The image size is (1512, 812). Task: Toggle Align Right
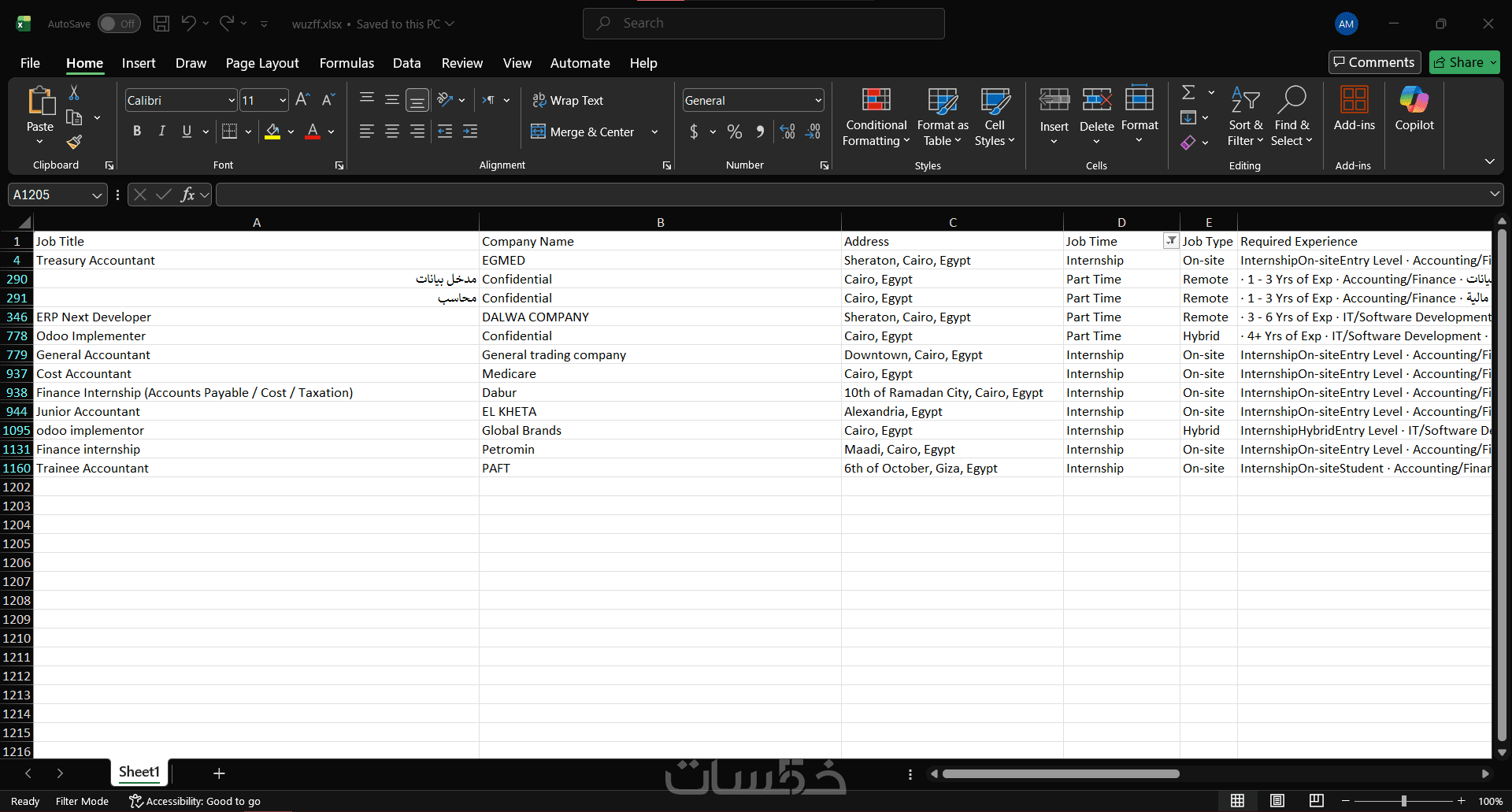[x=417, y=132]
